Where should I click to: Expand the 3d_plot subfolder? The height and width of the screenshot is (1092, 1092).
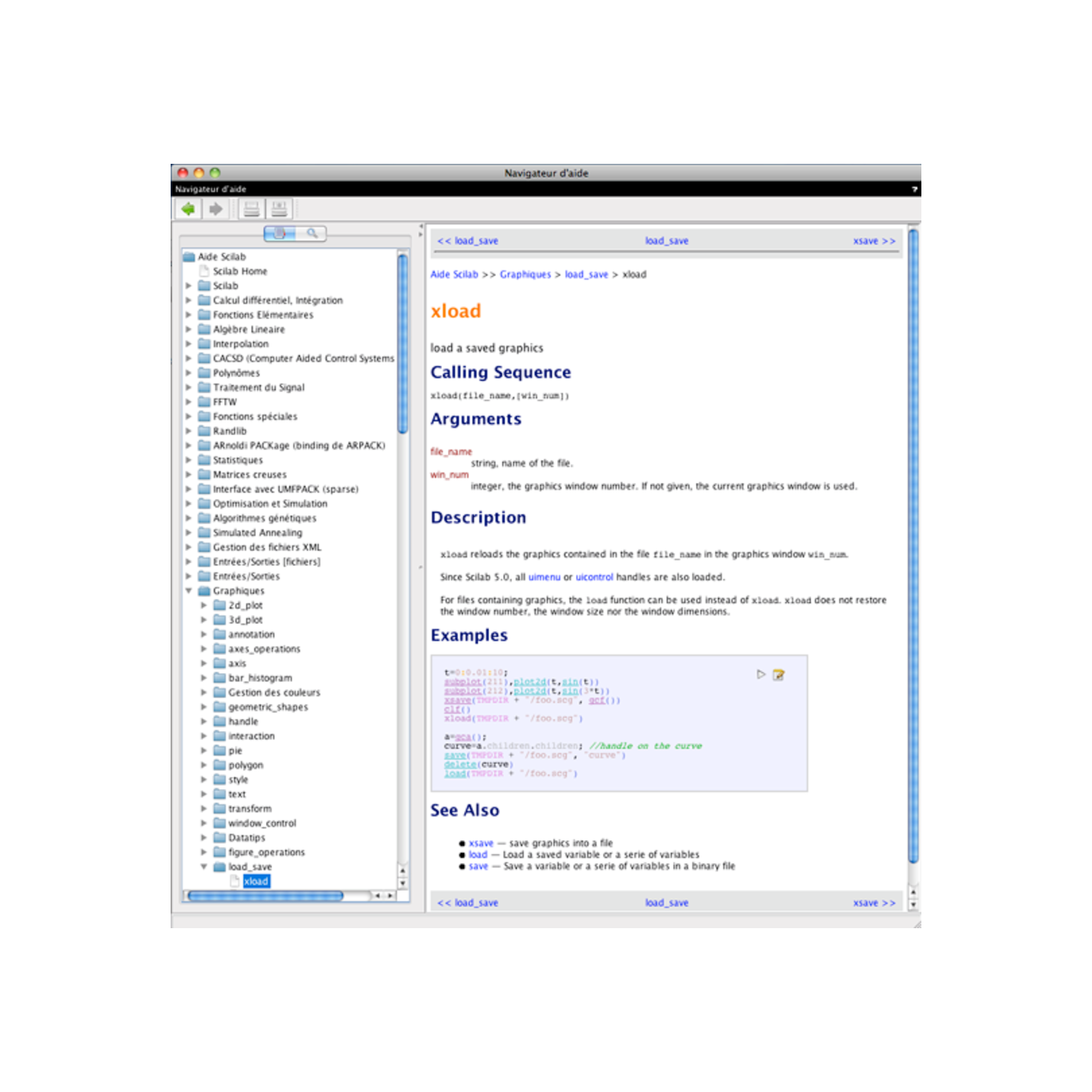[x=204, y=619]
